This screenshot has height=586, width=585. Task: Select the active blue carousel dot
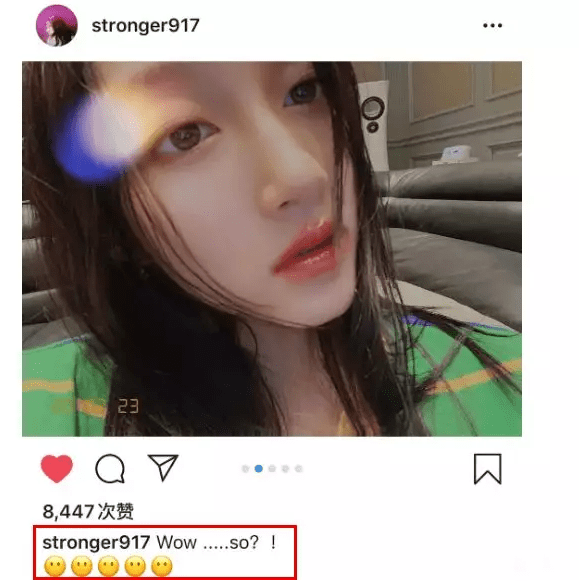click(x=259, y=469)
